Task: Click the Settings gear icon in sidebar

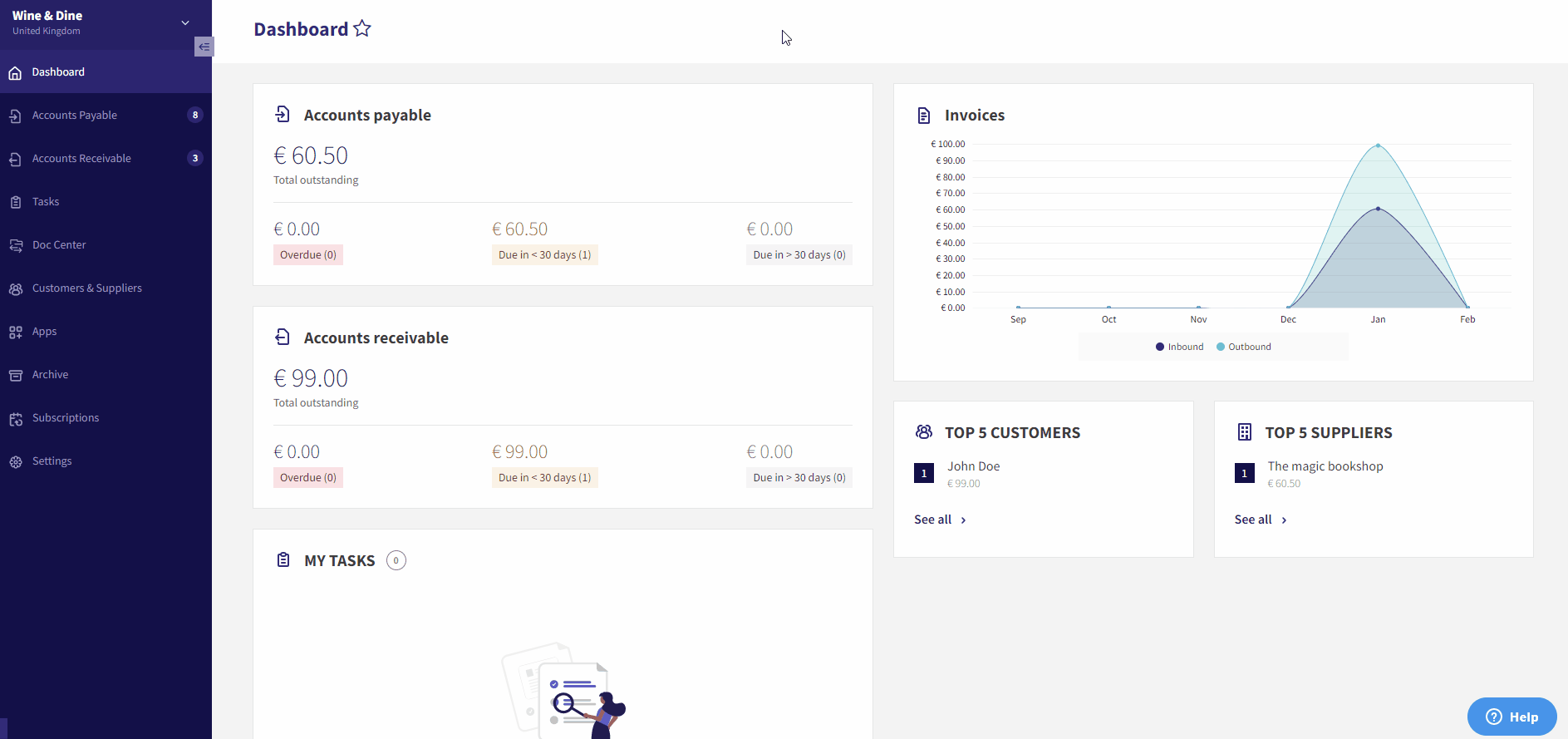Action: point(15,461)
